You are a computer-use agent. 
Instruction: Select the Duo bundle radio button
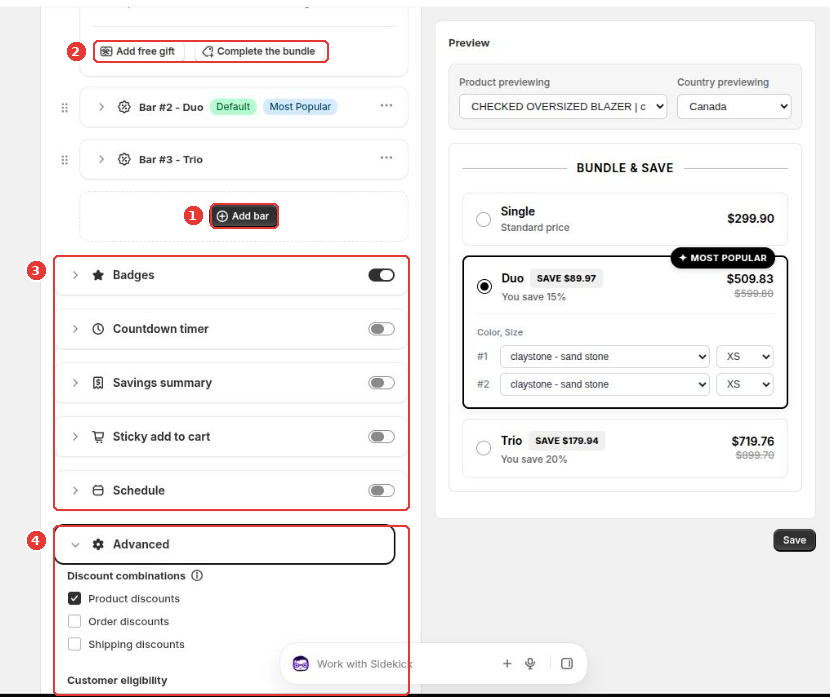point(484,286)
